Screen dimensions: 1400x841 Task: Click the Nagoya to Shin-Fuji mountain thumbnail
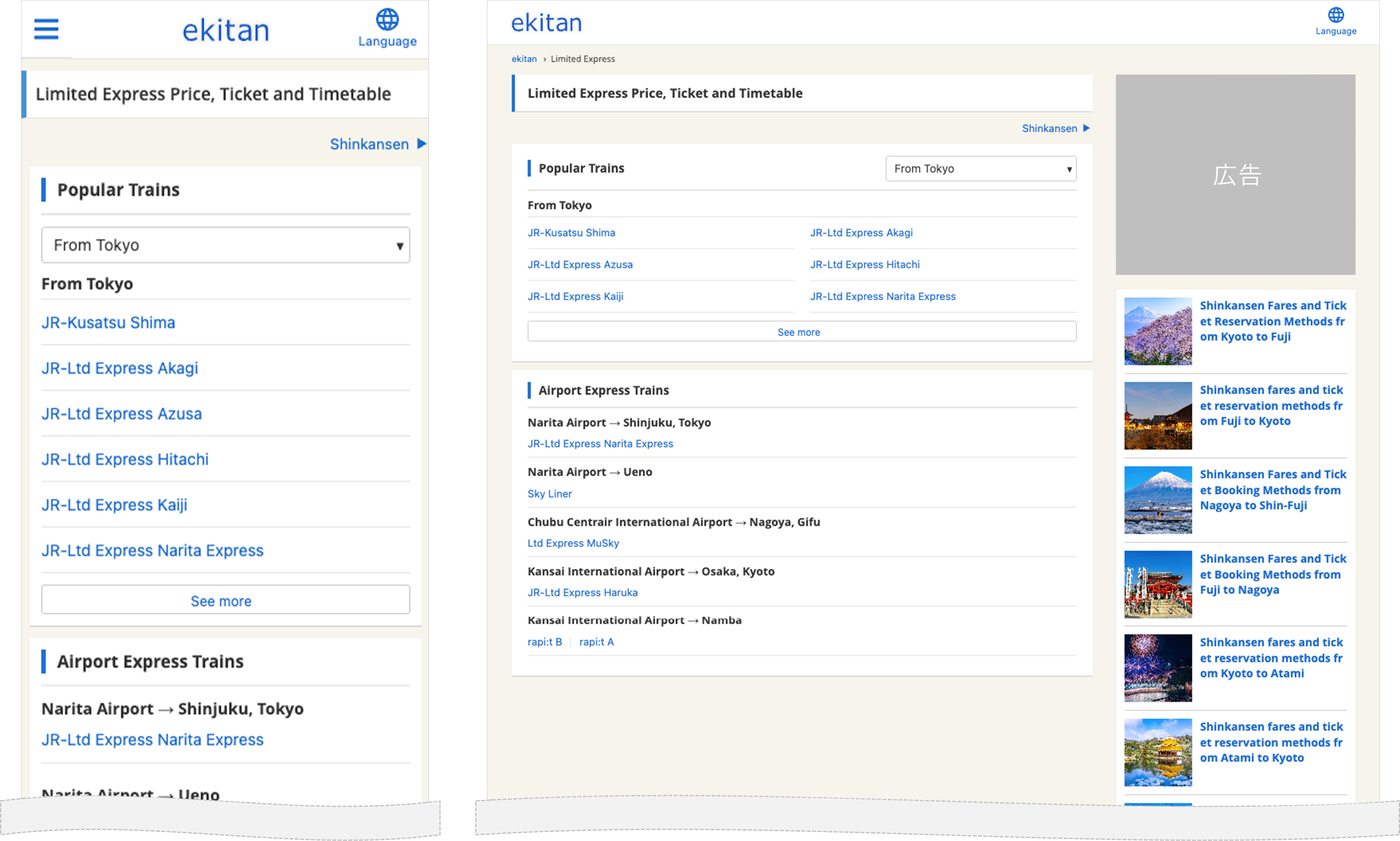coord(1158,500)
